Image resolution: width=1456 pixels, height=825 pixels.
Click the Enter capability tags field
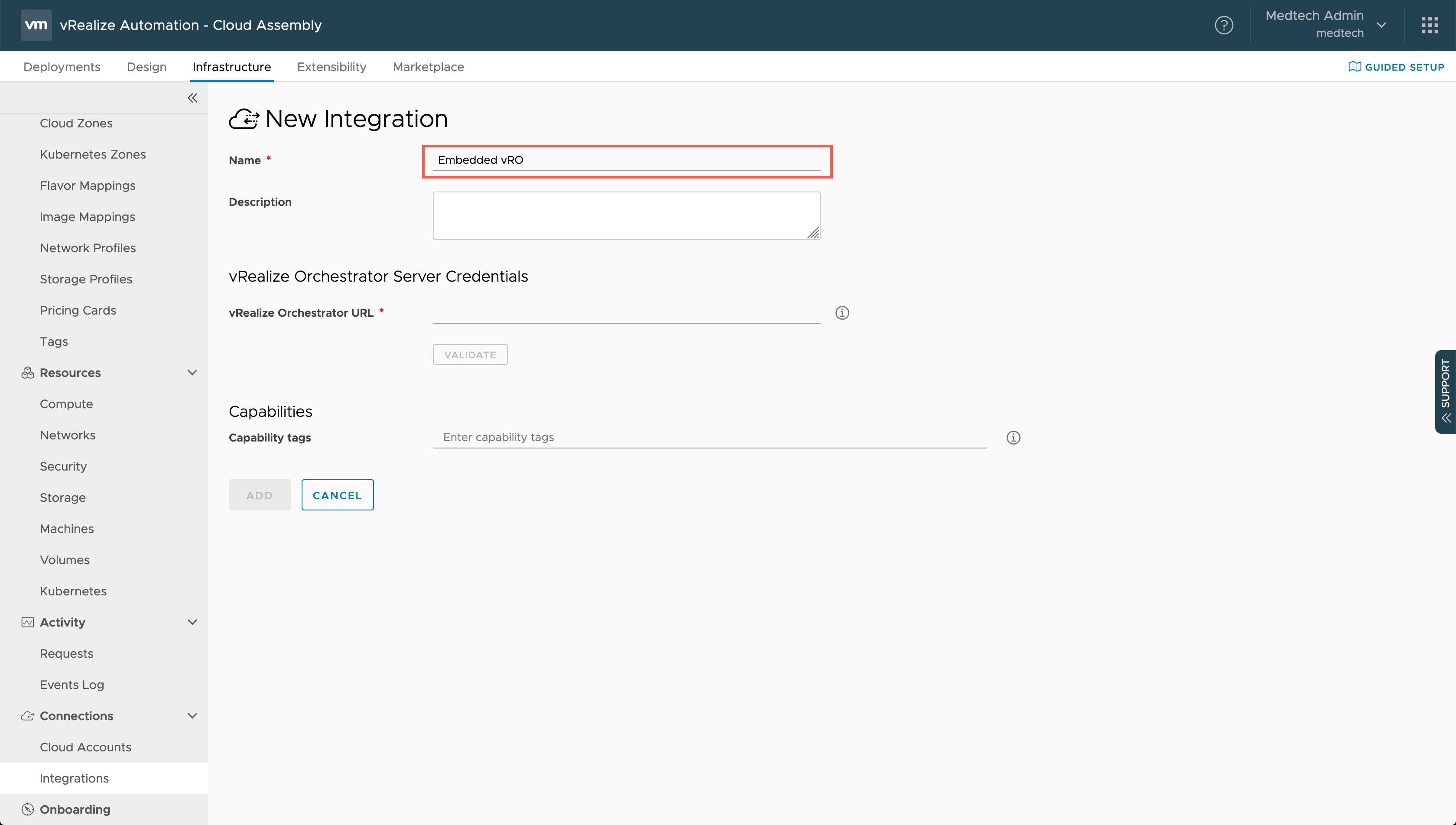coord(709,438)
